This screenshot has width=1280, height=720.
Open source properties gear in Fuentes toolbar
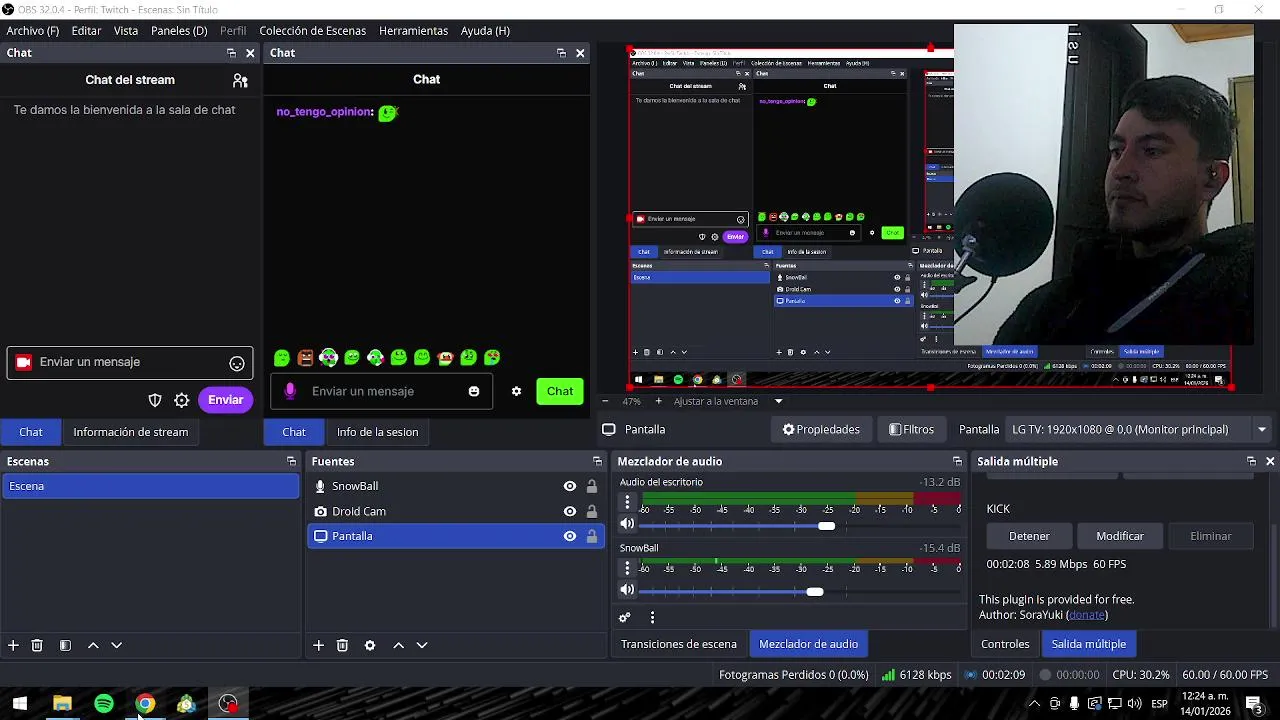[x=370, y=645]
